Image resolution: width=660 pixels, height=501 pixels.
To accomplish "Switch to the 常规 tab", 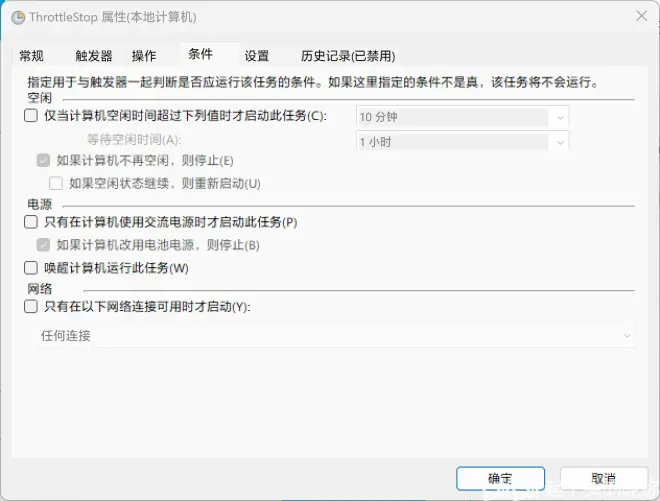I will pyautogui.click(x=32, y=56).
